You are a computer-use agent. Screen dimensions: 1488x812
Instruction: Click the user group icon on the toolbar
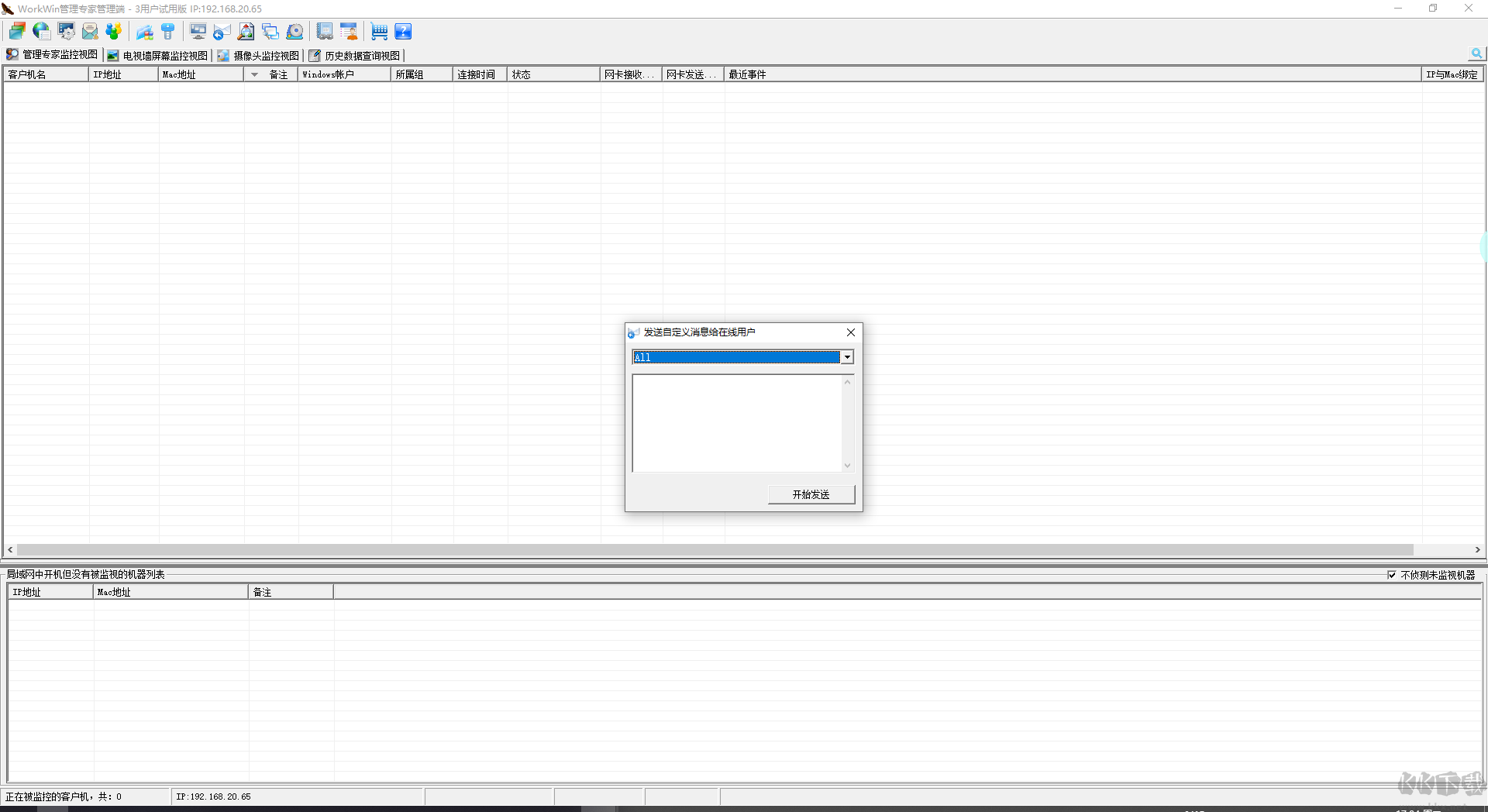tap(114, 31)
